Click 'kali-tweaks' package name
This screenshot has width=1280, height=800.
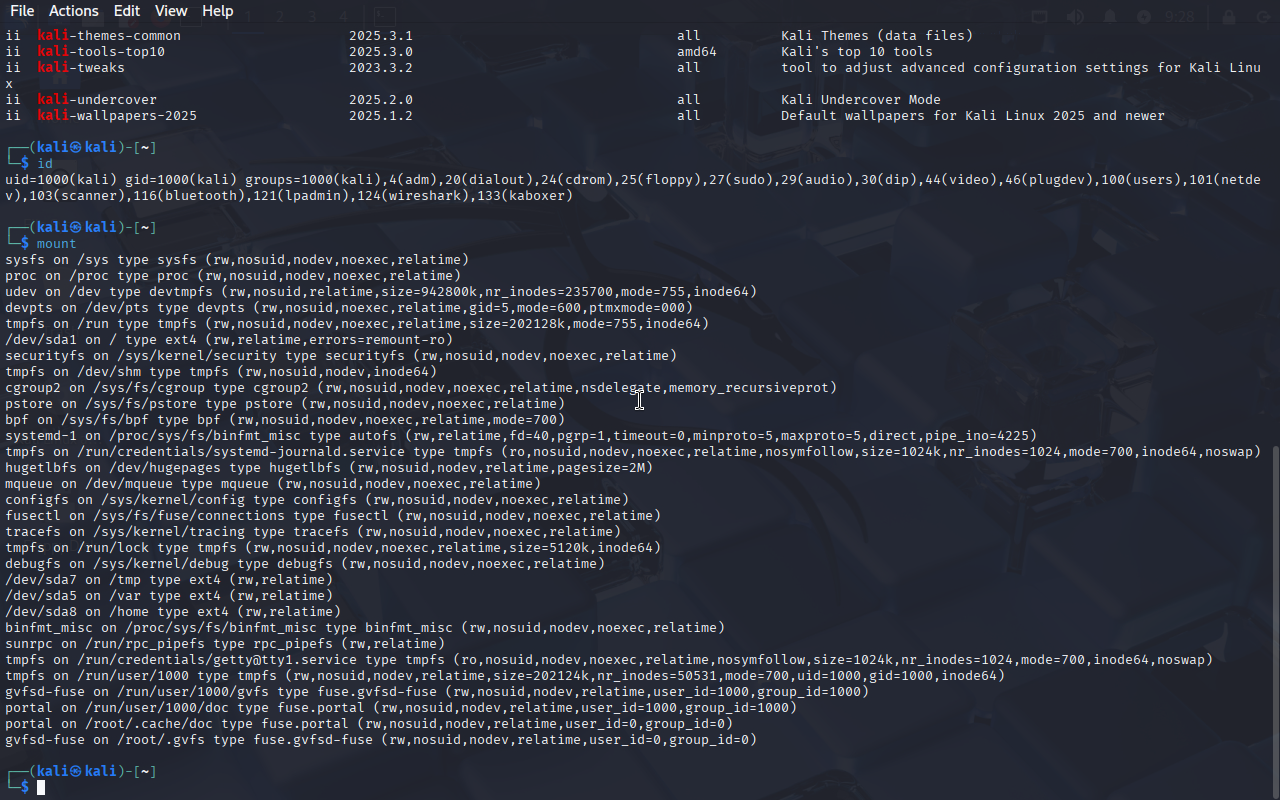pyautogui.click(x=81, y=68)
